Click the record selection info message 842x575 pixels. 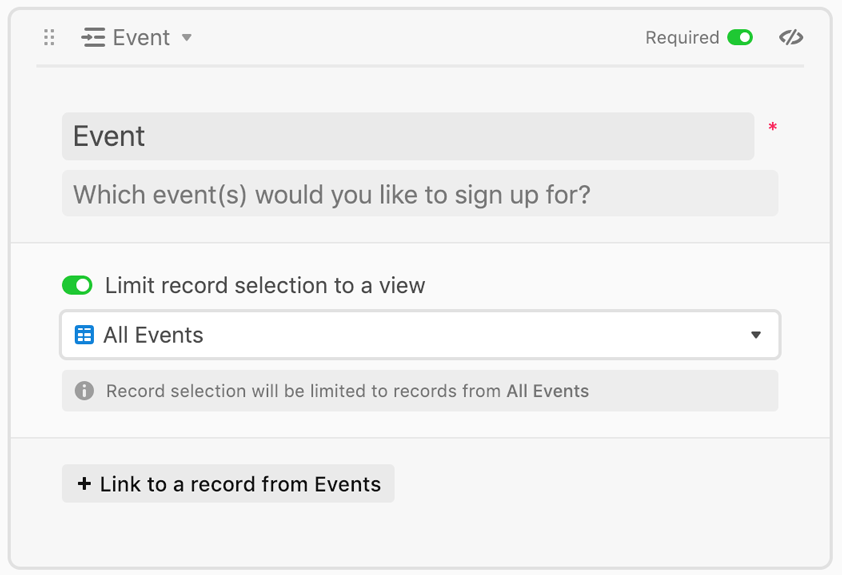point(420,391)
